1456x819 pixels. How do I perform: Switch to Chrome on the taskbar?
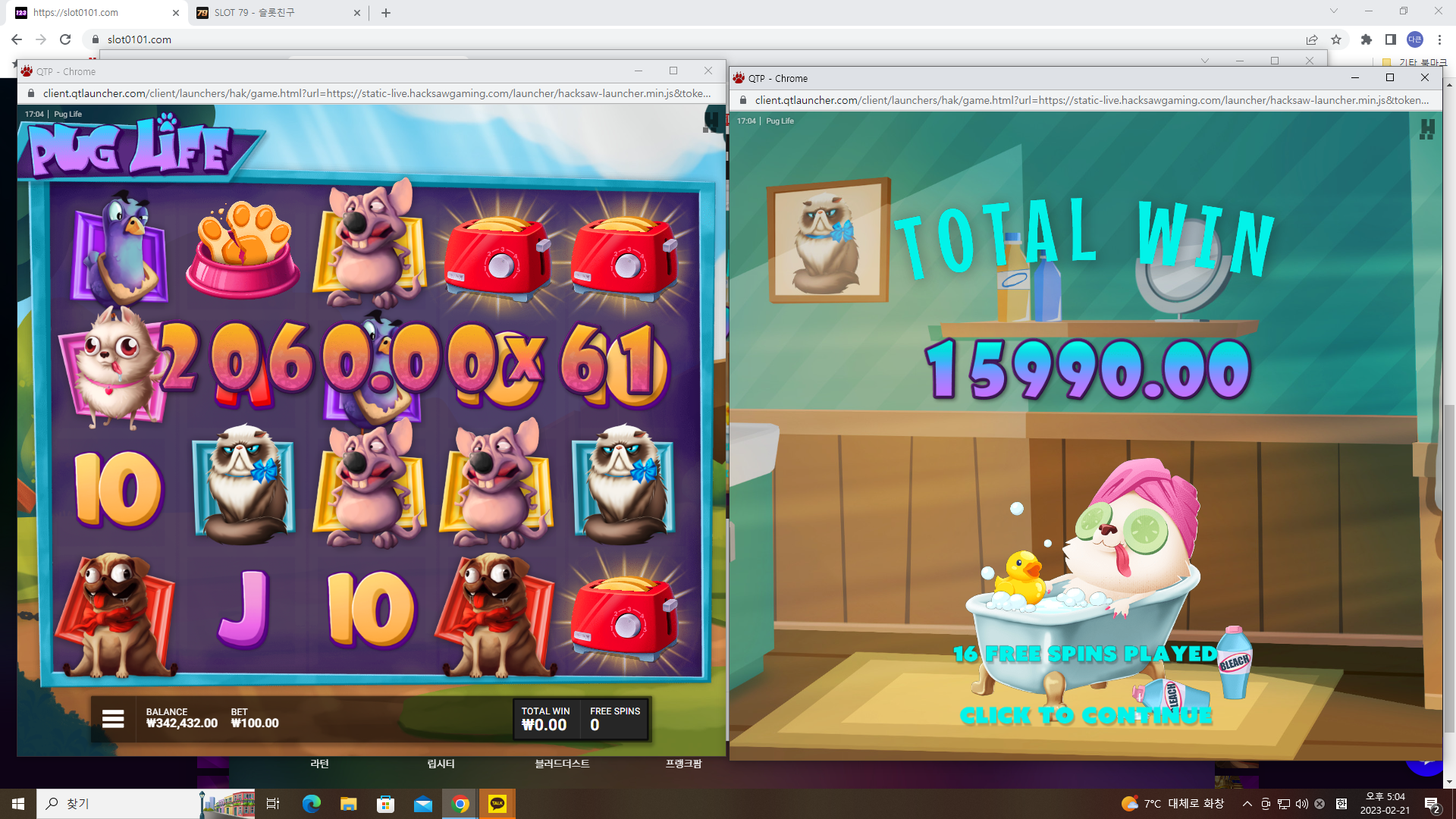pos(460,804)
